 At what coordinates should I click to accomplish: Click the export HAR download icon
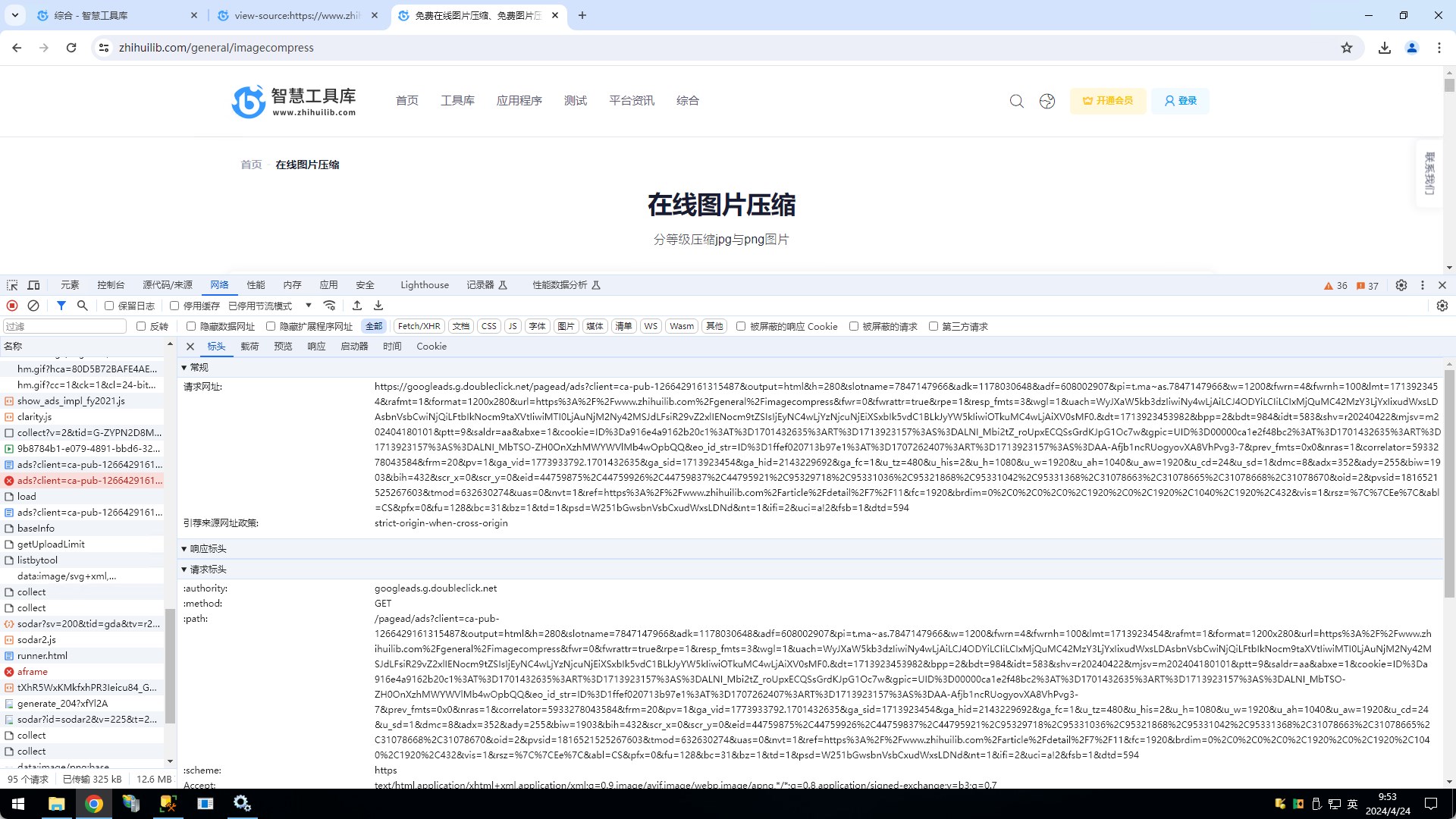378,306
